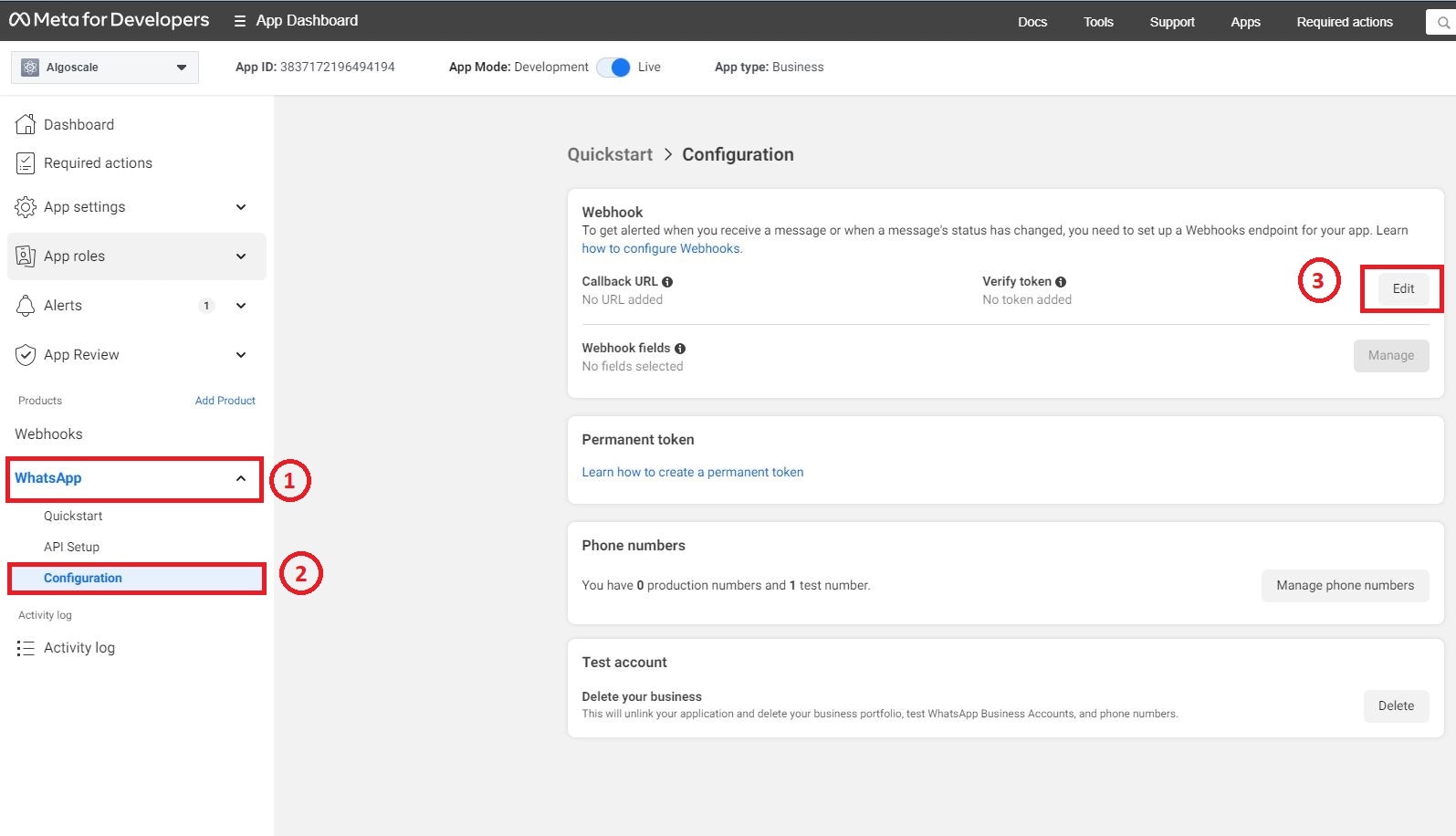Click the Activity log list icon
The image size is (1456, 836).
pos(26,648)
